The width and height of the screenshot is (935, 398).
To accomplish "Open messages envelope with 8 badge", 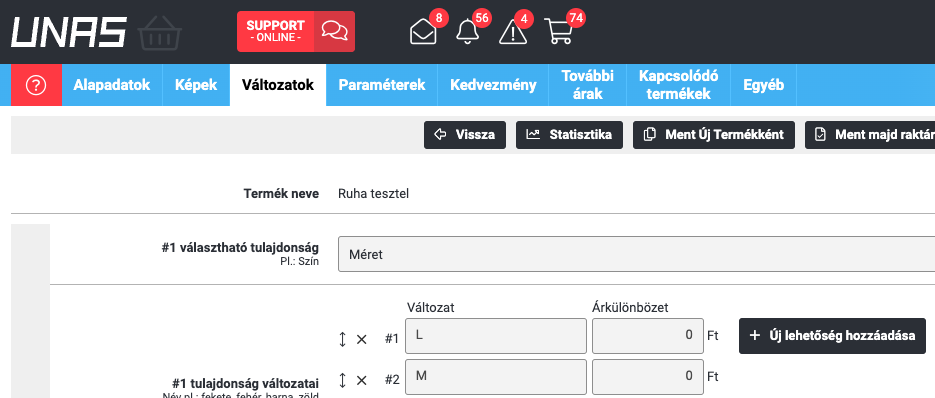I will point(423,32).
